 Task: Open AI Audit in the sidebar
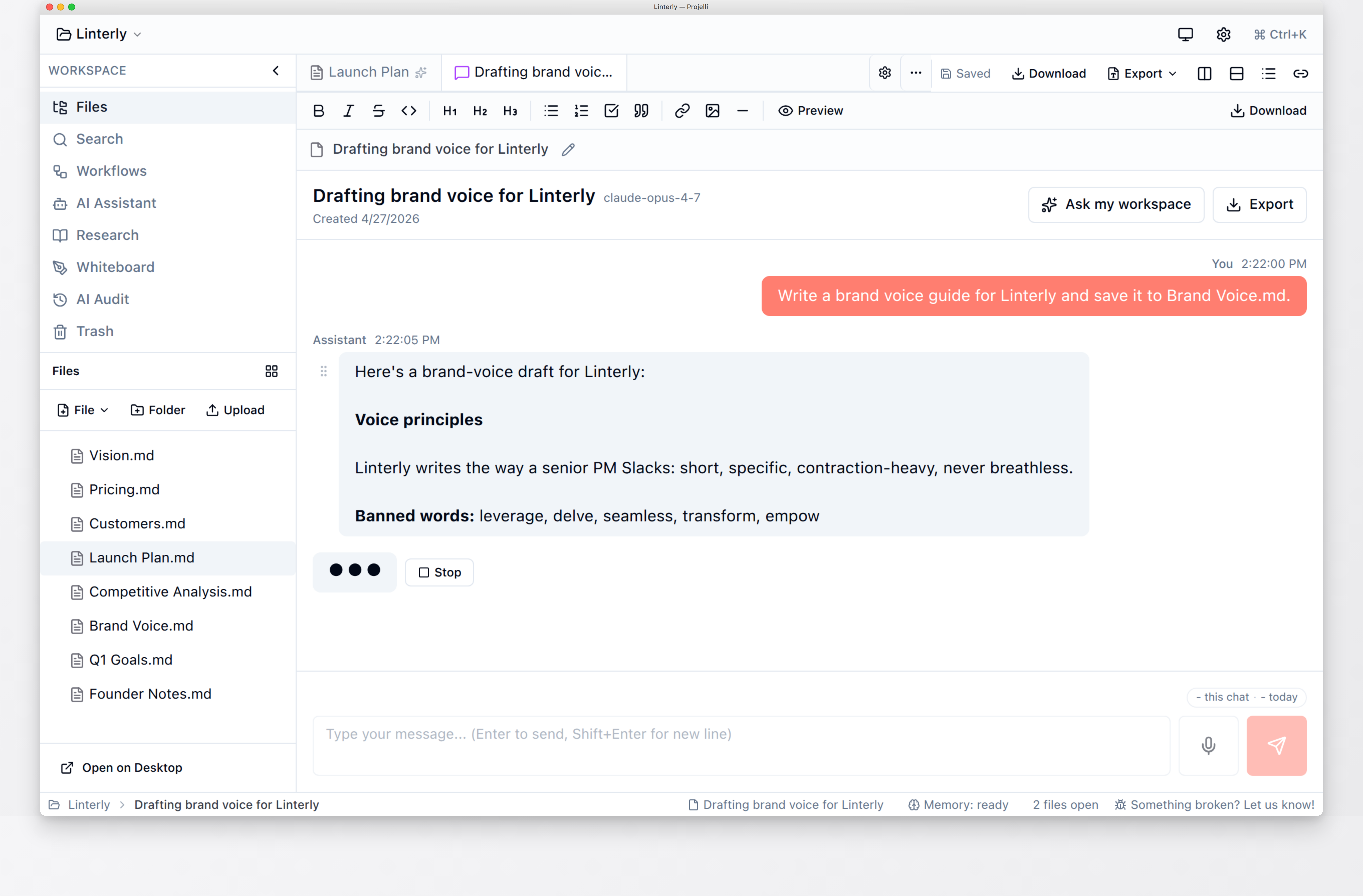coord(168,300)
